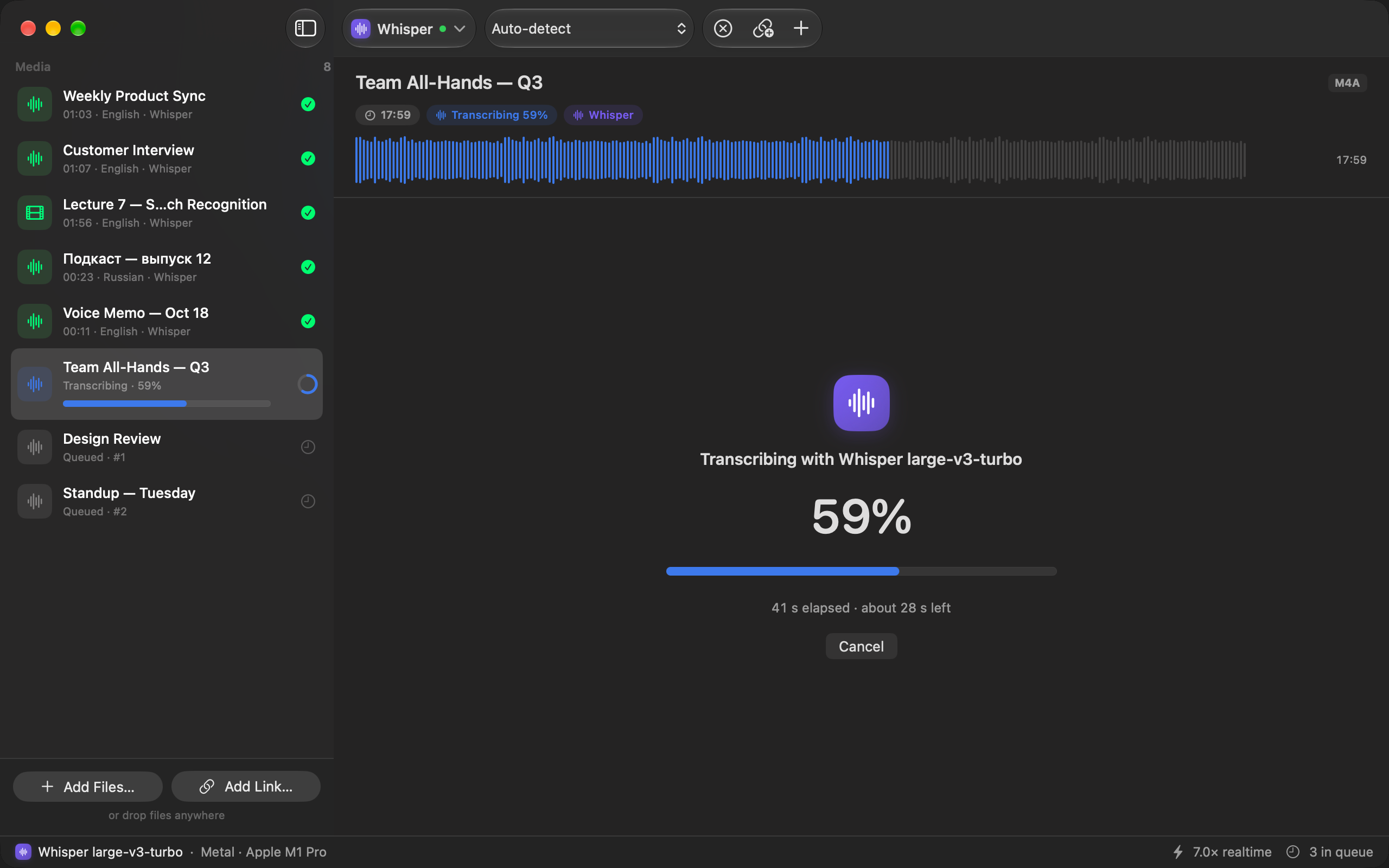Click the '41 s elapsed' time text
This screenshot has width=1389, height=868.
tap(810, 608)
